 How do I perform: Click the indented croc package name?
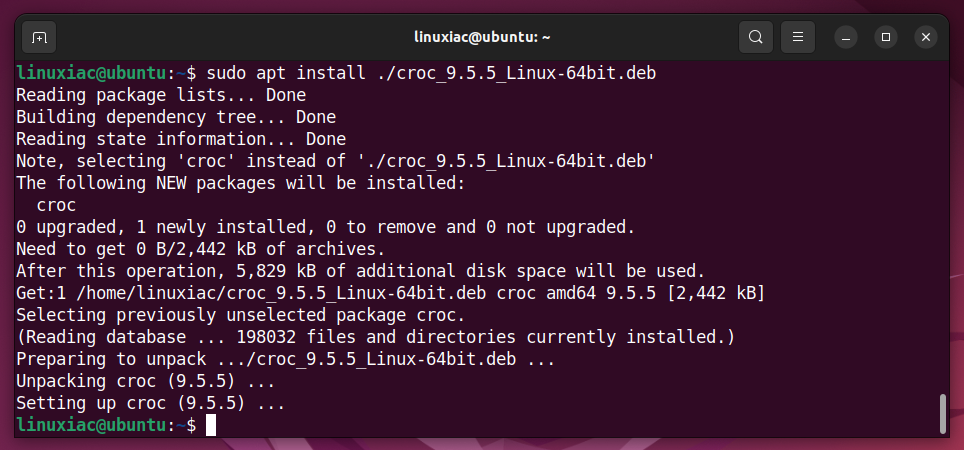[56, 205]
